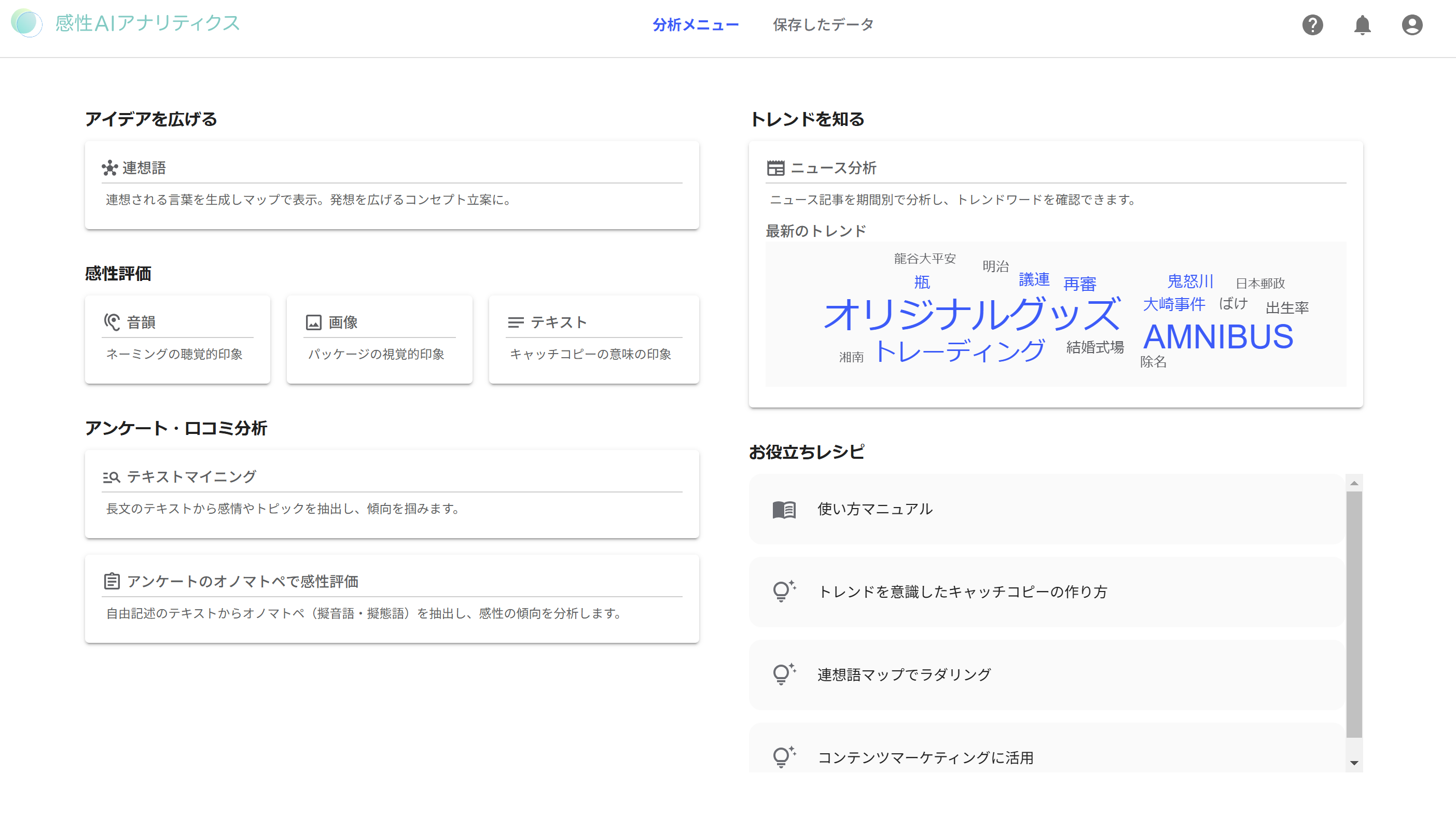Open the 画像 evaluation card

click(x=379, y=340)
